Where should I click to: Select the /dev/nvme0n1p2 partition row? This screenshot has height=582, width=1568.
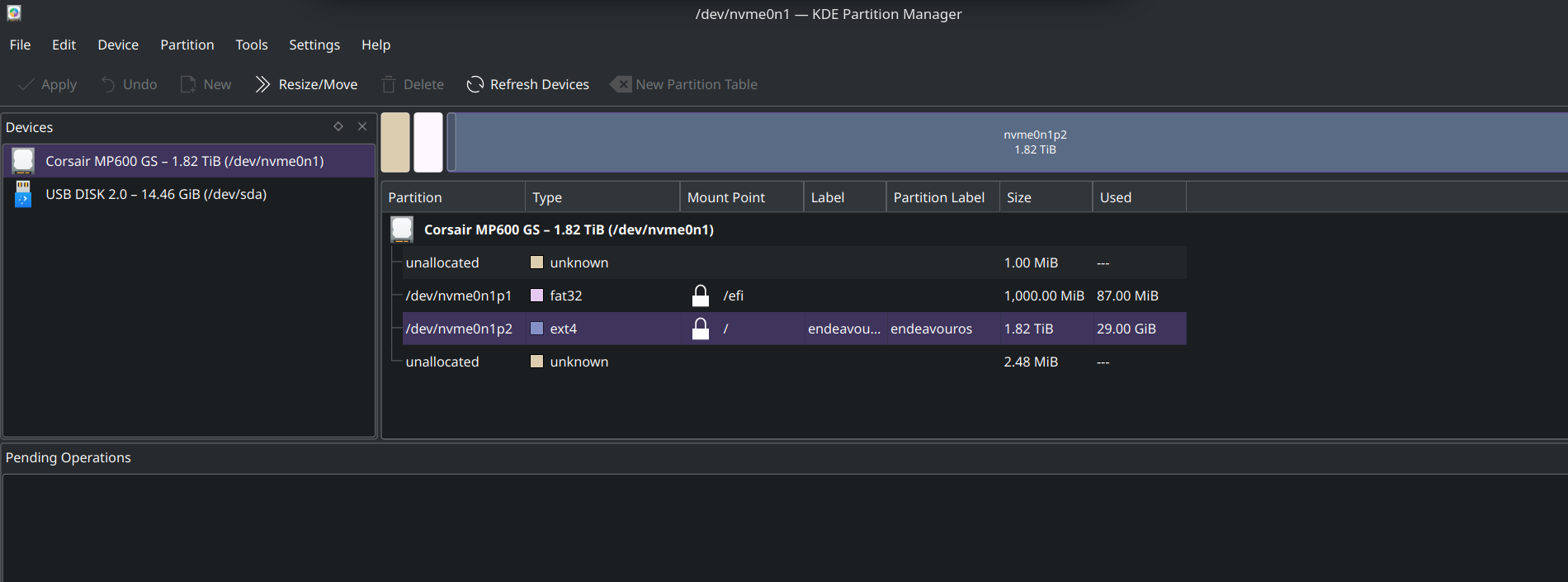[794, 329]
